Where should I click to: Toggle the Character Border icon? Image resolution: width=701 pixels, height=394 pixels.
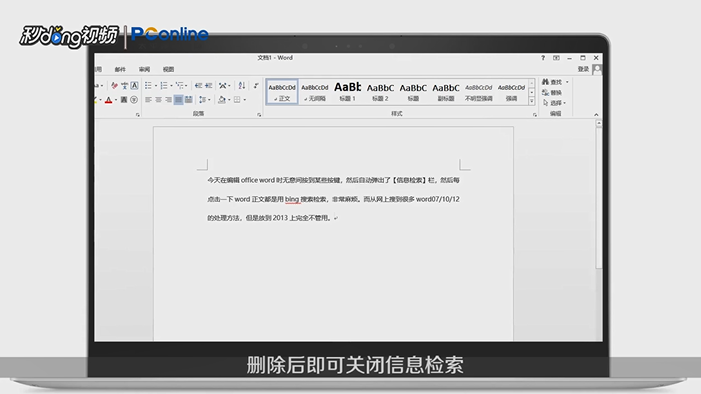[134, 85]
